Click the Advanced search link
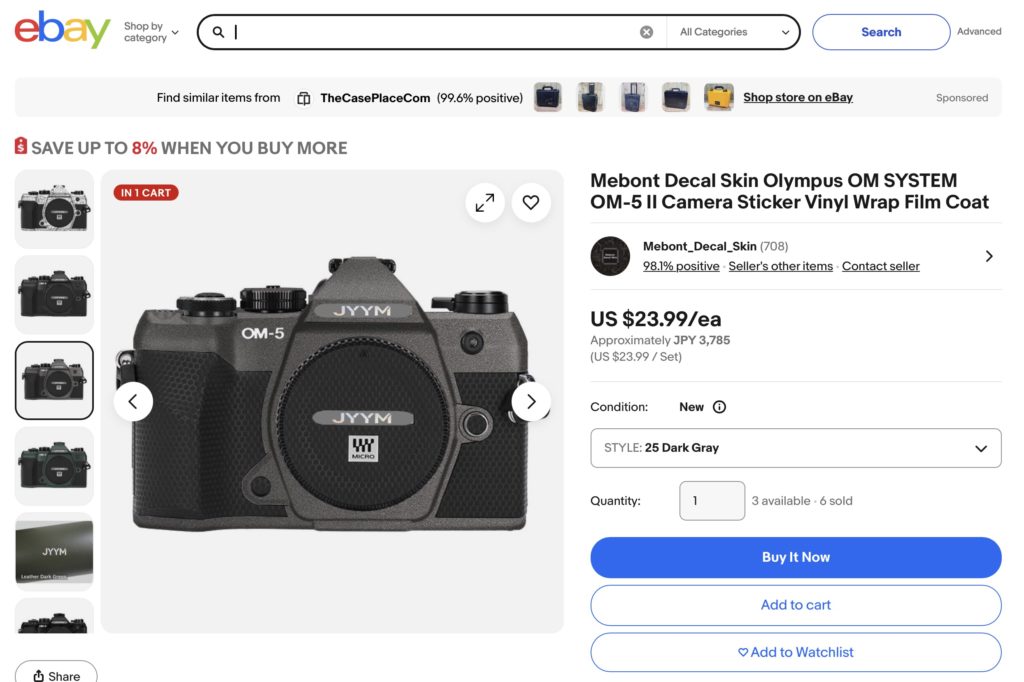The image size is (1024, 682). pos(978,32)
